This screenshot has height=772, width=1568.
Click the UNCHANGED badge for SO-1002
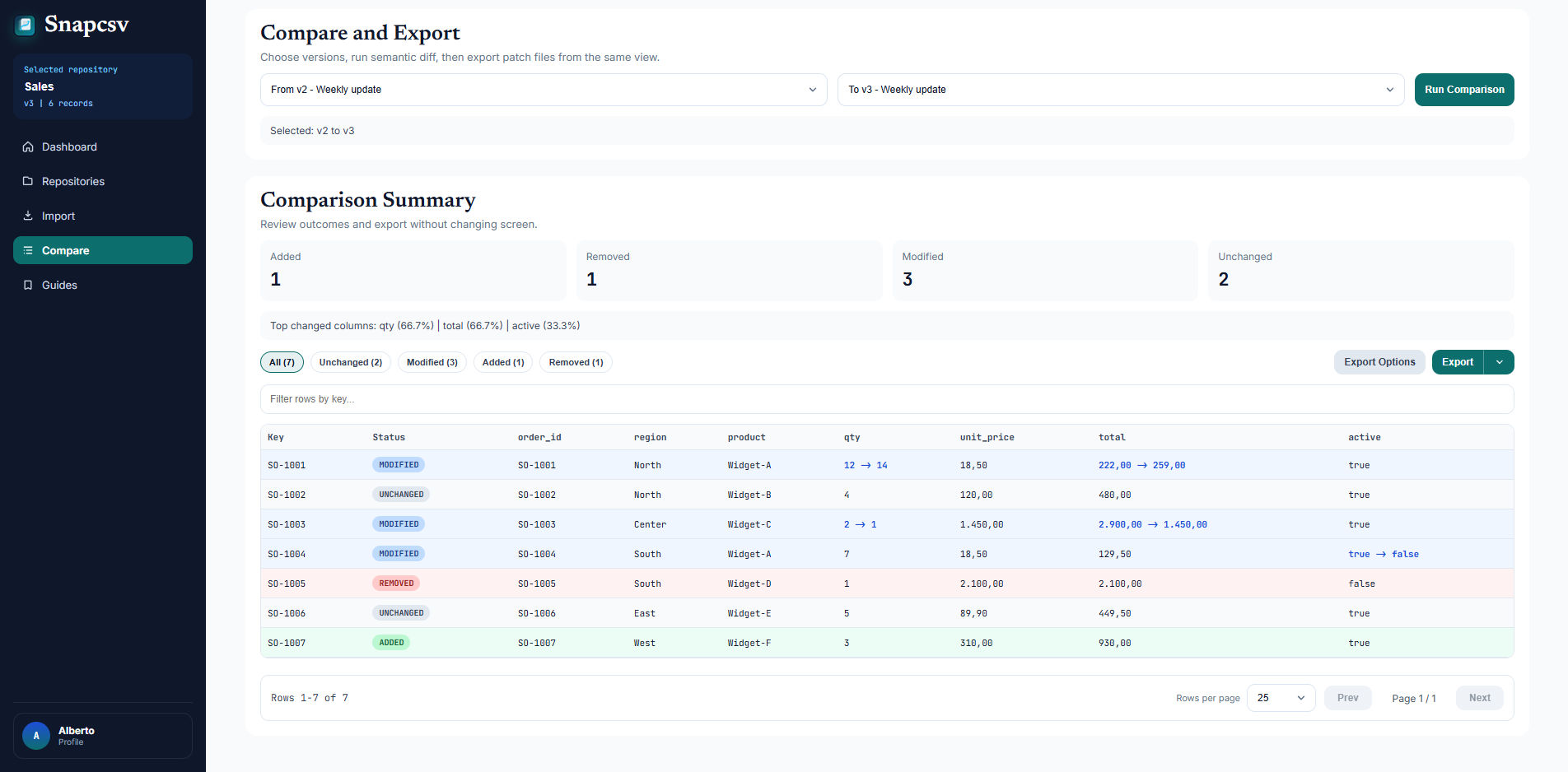[x=401, y=495]
